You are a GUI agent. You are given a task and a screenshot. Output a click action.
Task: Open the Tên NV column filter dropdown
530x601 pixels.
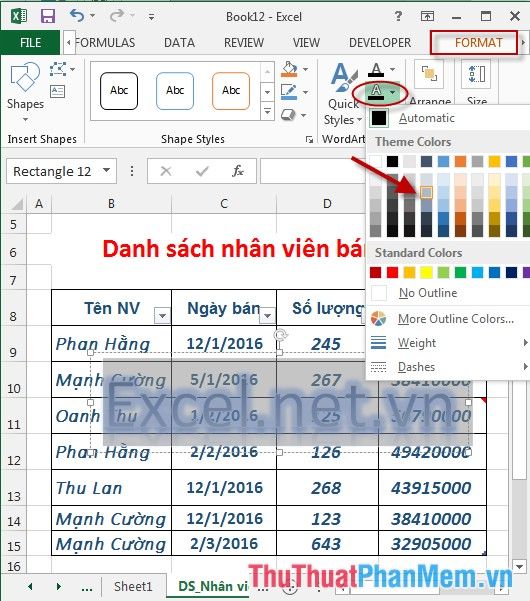162,316
